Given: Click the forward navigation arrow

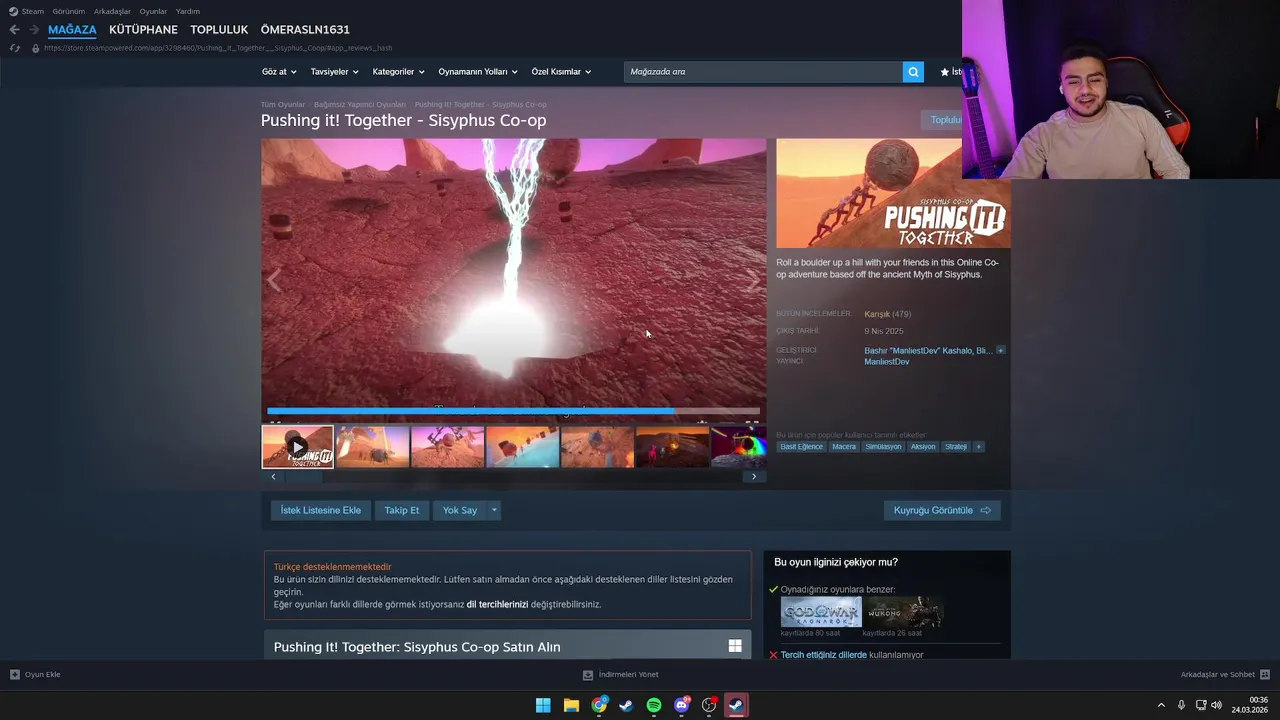Looking at the screenshot, I should [x=33, y=30].
